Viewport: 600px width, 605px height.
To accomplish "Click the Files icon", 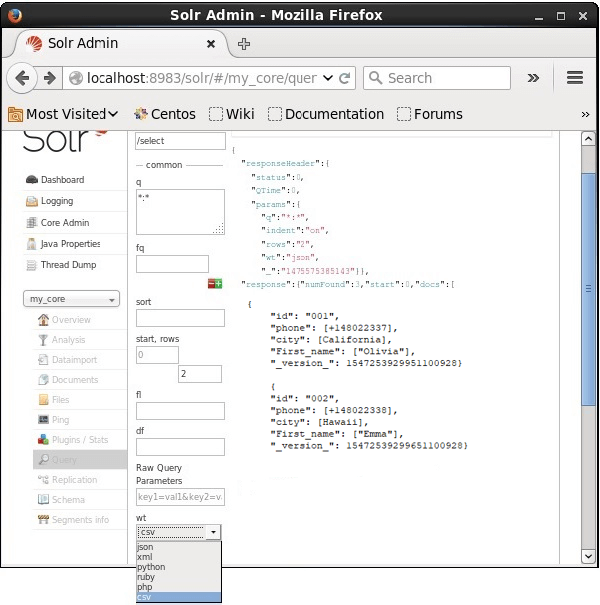I will pyautogui.click(x=43, y=400).
